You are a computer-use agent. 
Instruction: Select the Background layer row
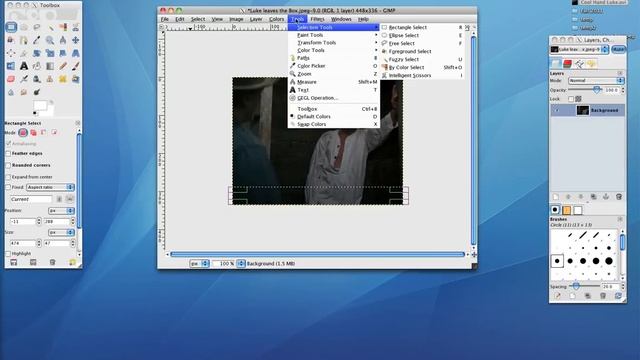587,110
